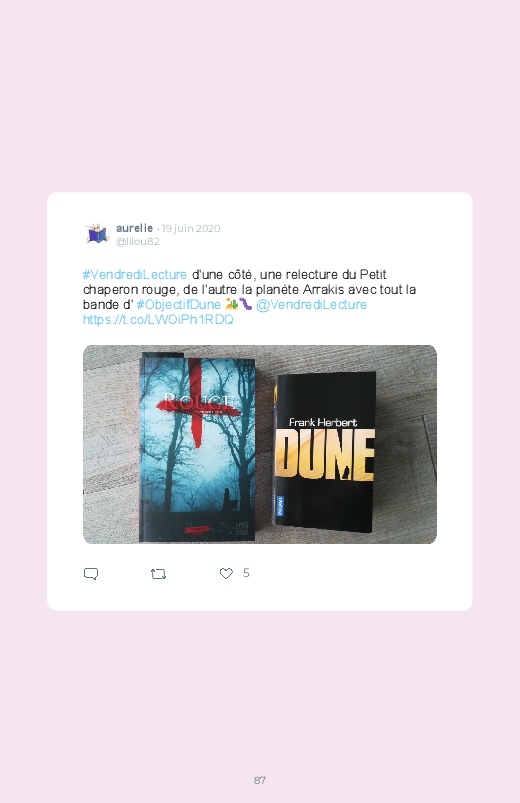Open the #VendrediLecture hashtag
Screen dimensions: 520x803
click(x=135, y=274)
